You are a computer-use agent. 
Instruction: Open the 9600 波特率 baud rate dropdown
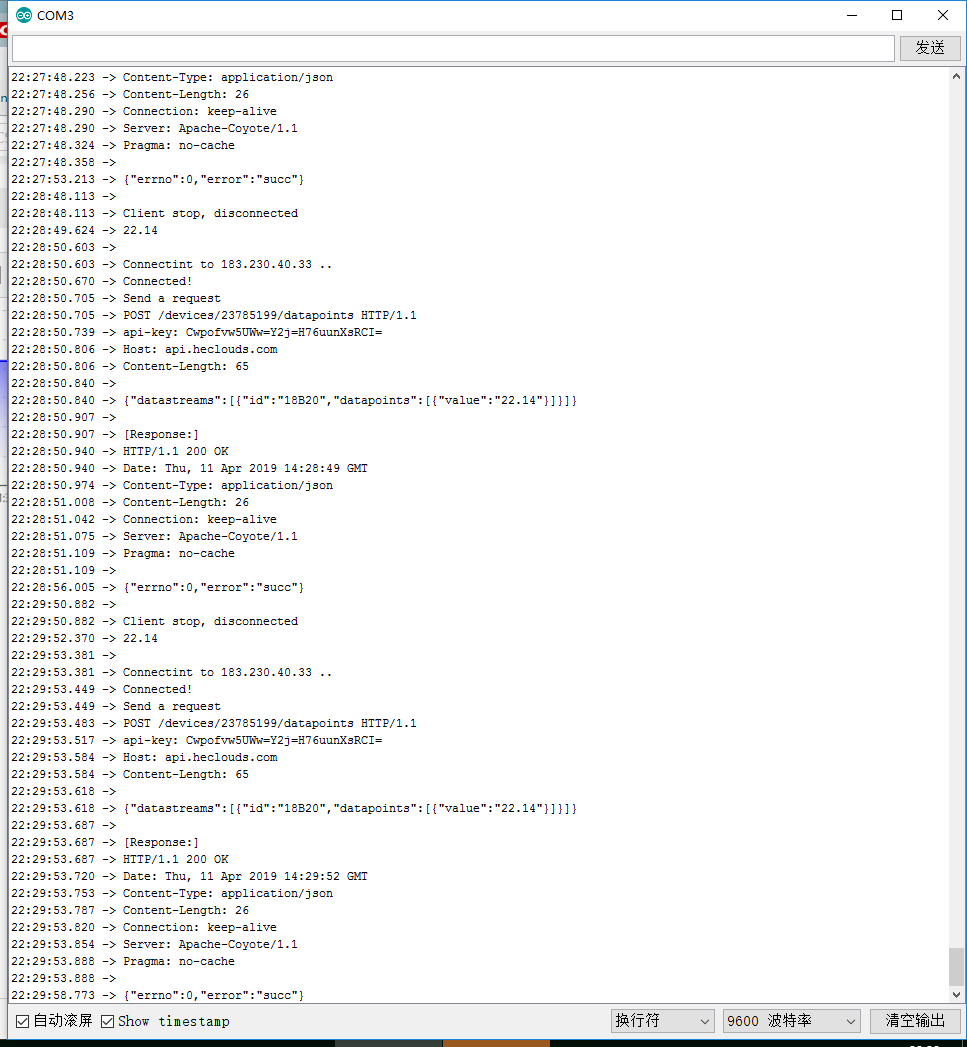pyautogui.click(x=790, y=1021)
